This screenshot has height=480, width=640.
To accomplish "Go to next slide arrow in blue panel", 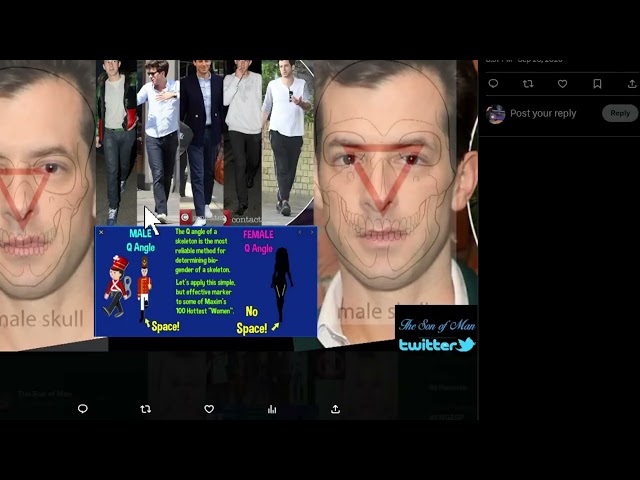I will click(x=312, y=232).
